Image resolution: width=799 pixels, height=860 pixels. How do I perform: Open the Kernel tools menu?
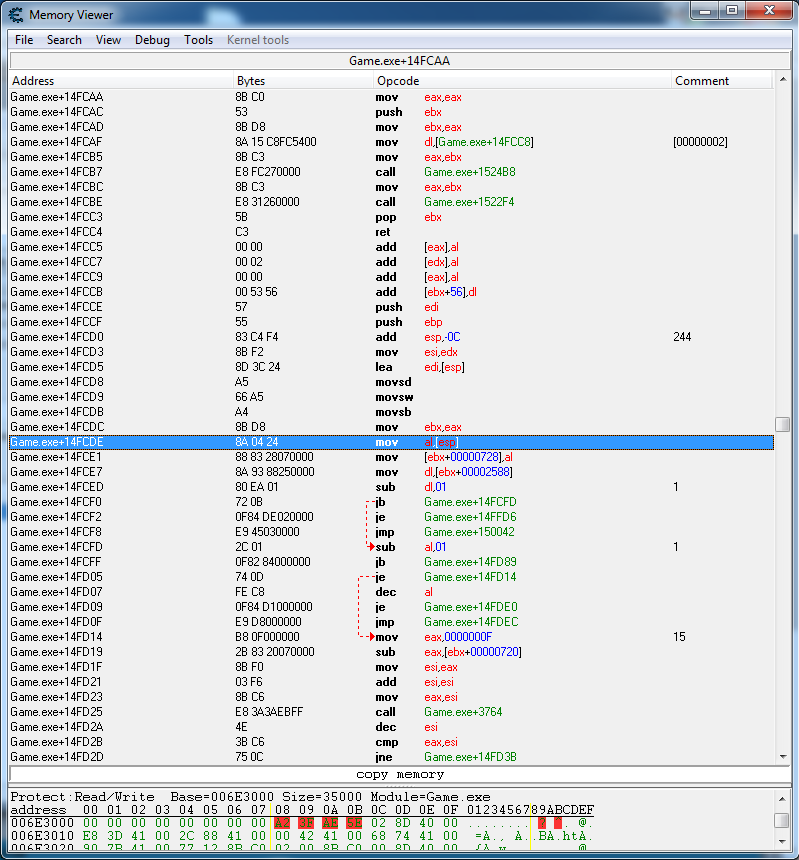(x=258, y=40)
